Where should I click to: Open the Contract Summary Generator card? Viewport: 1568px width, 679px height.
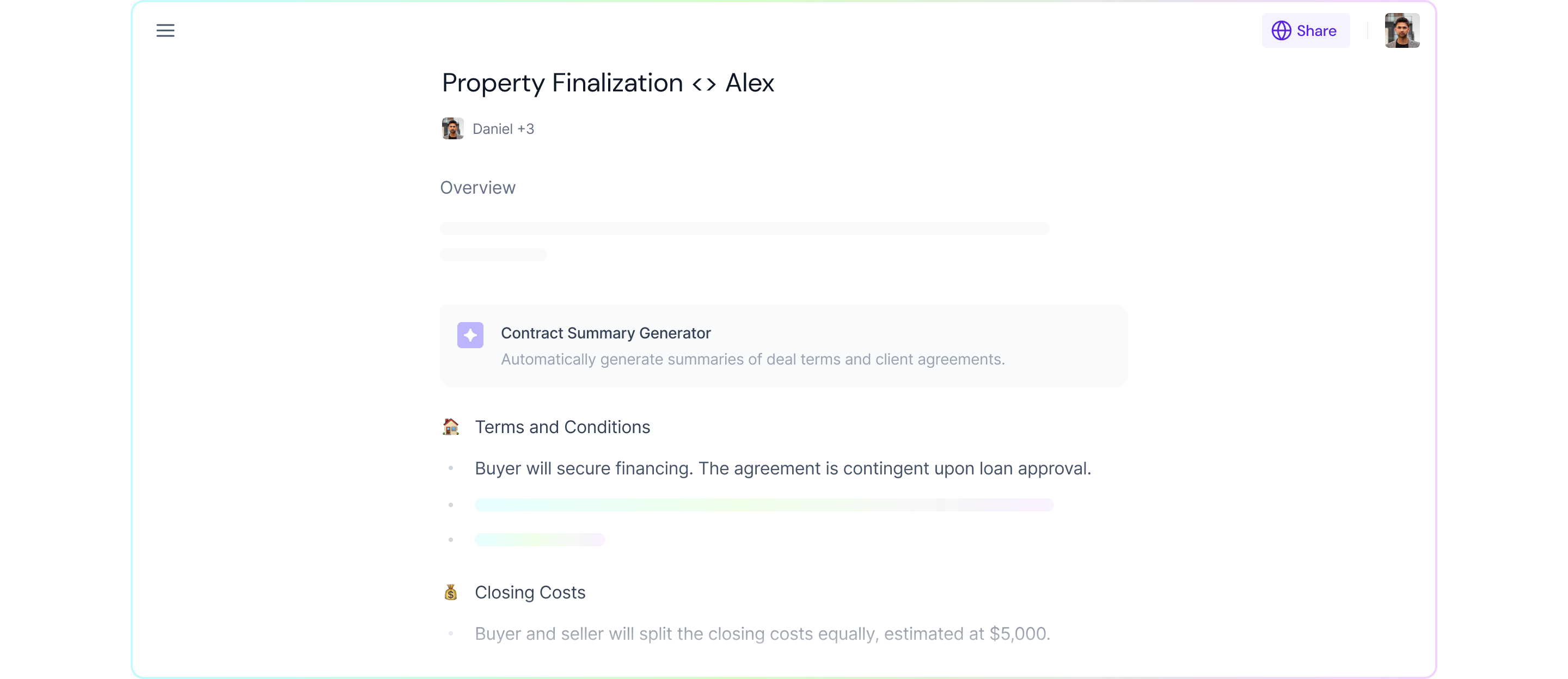tap(783, 345)
